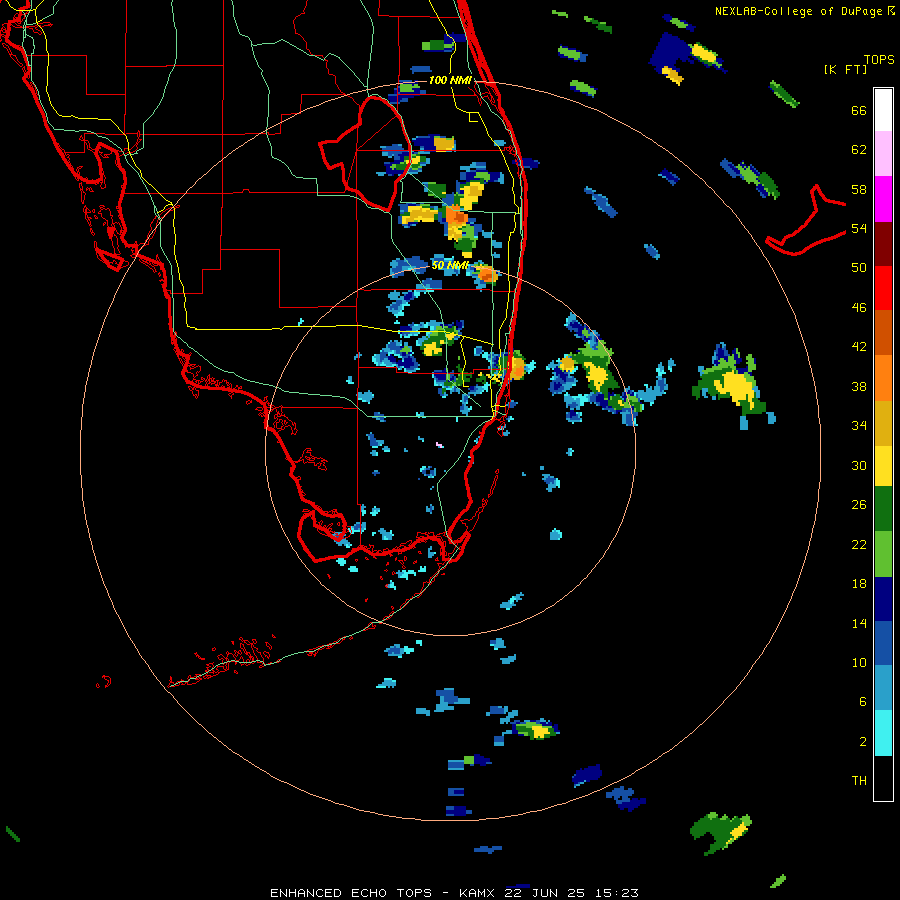
Task: Click the 46 value on the scale
Action: click(859, 308)
